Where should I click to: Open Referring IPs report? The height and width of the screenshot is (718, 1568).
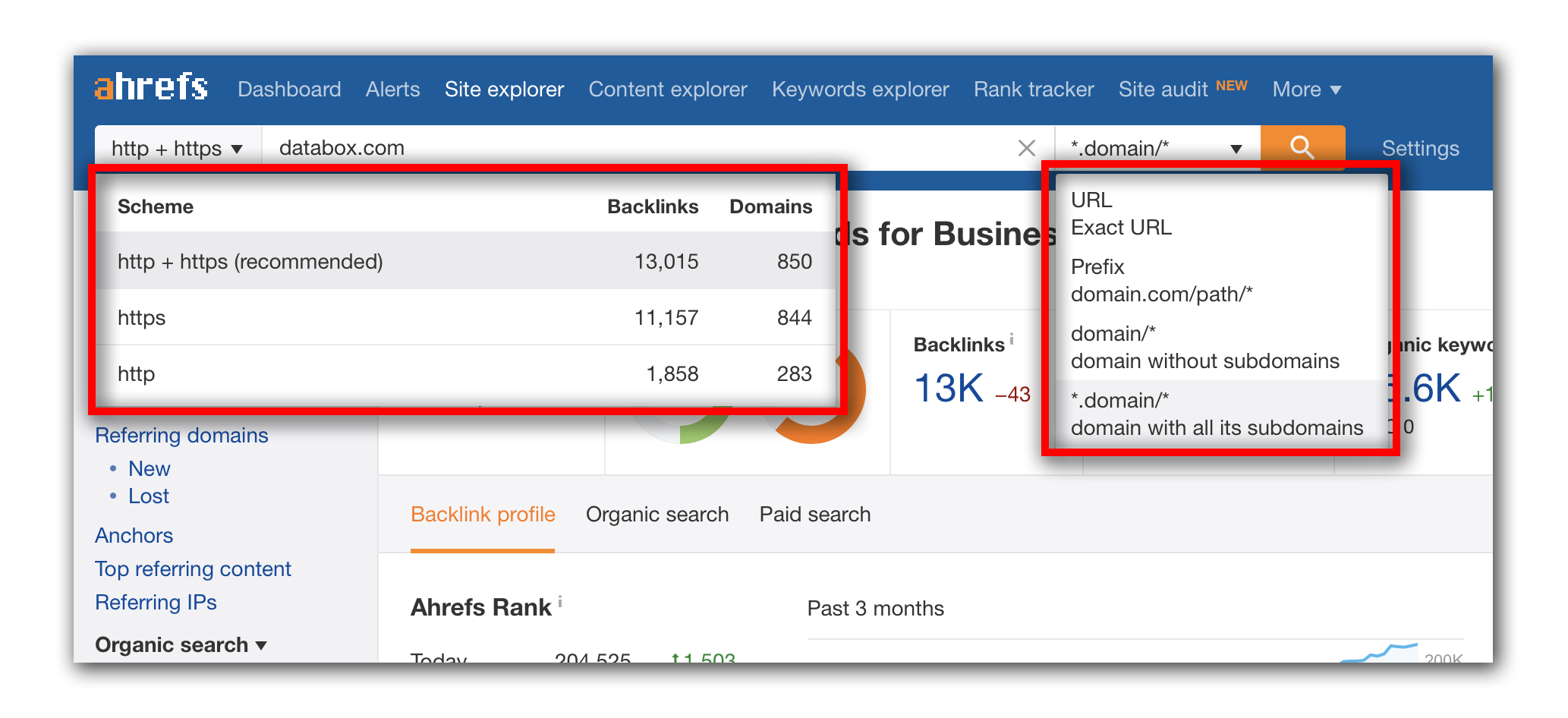(156, 603)
